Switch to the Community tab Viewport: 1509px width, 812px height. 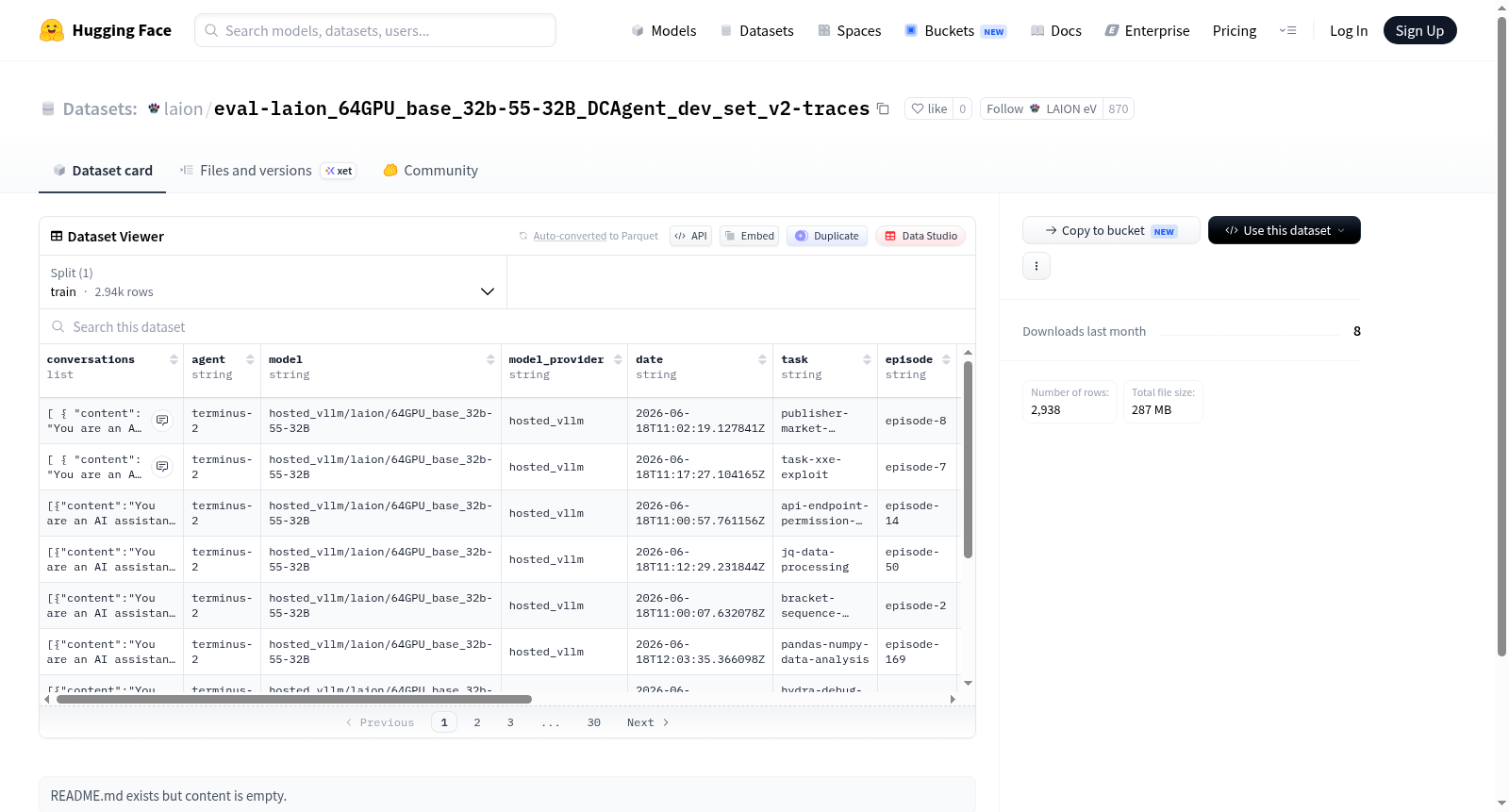[x=430, y=171]
